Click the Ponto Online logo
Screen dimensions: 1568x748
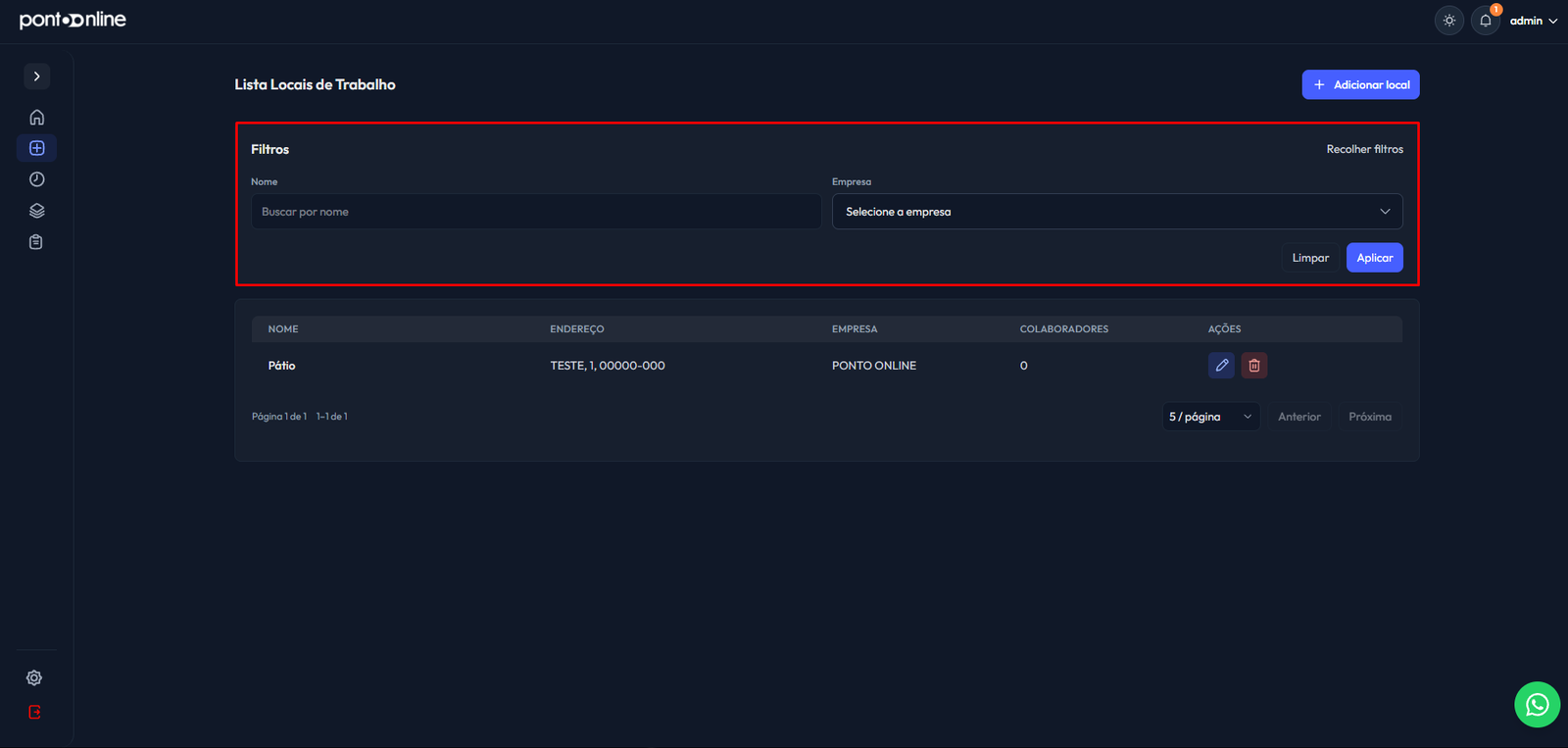pyautogui.click(x=73, y=20)
